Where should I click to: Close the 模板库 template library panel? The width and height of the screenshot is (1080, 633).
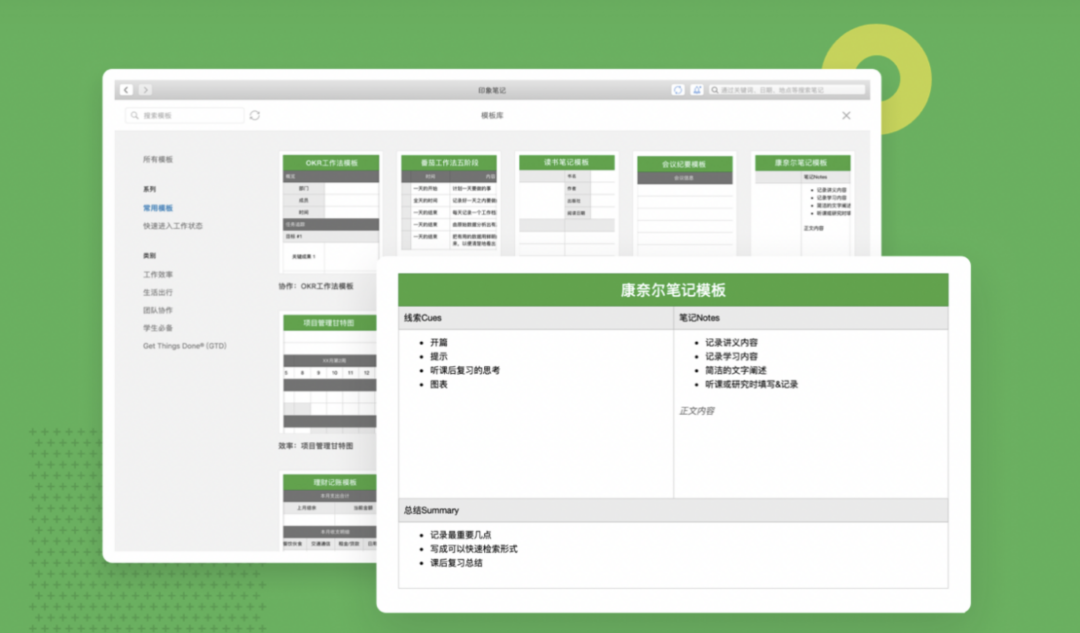[846, 116]
